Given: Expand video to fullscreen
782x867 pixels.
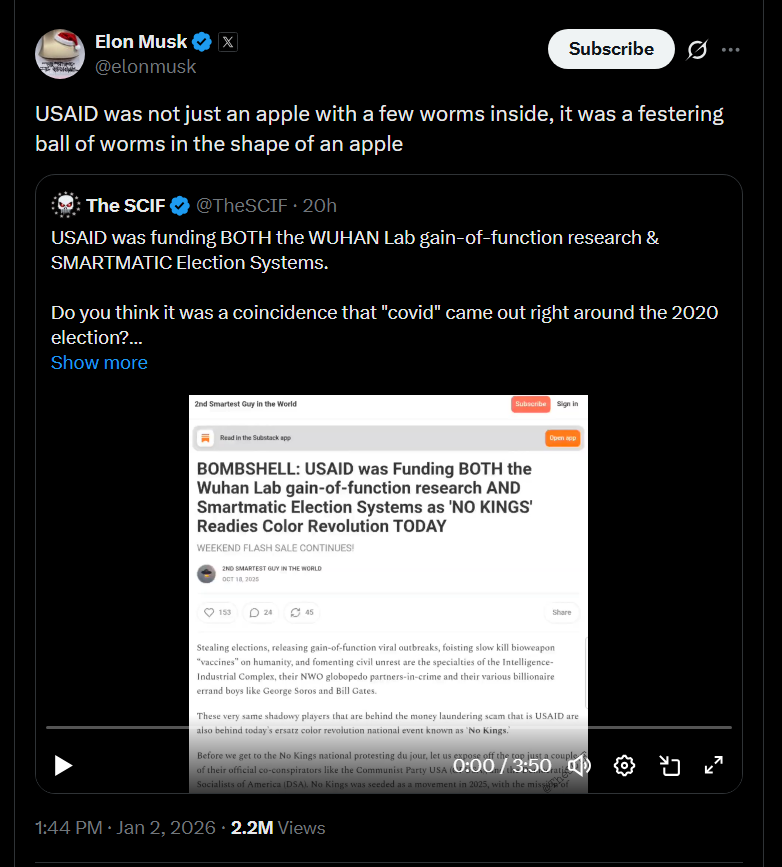Looking at the screenshot, I should [x=714, y=766].
